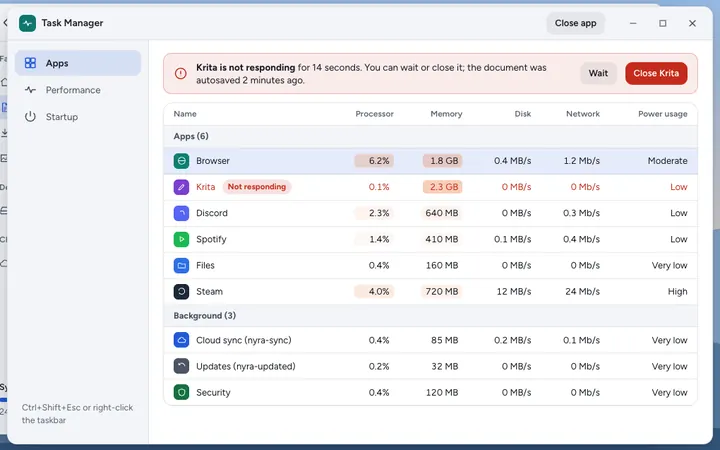Select the Security process name
The height and width of the screenshot is (450, 720).
click(213, 393)
